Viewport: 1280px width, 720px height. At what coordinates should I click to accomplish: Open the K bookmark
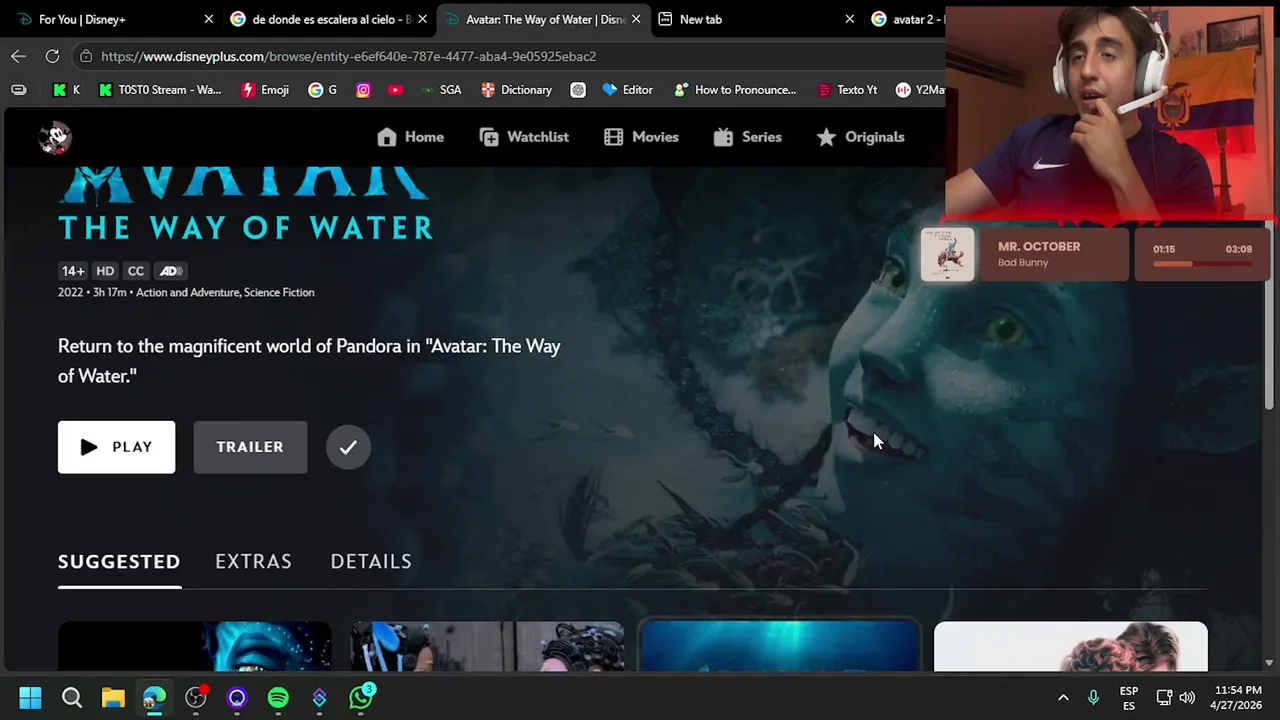[66, 90]
